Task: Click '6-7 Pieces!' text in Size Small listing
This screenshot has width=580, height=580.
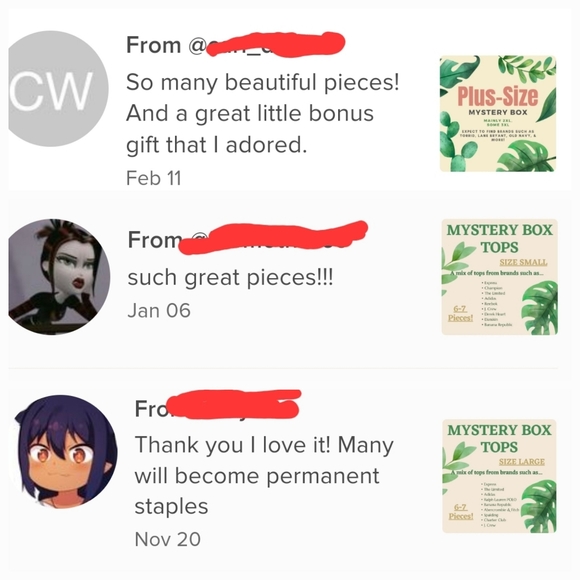Action: [461, 313]
